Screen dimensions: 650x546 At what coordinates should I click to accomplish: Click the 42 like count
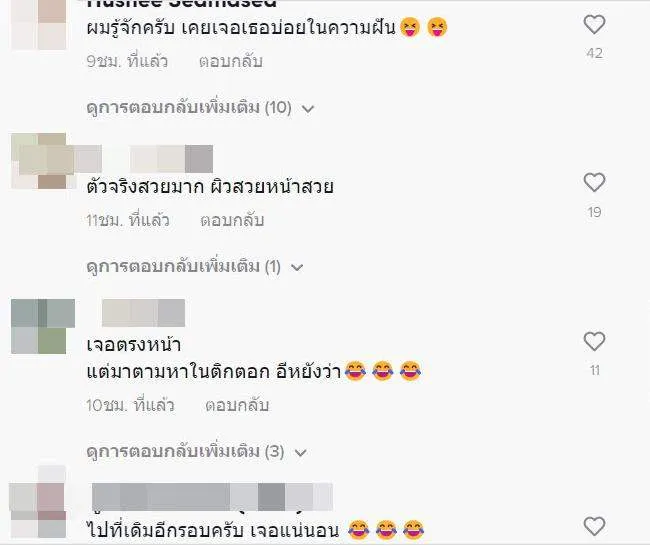pyautogui.click(x=594, y=53)
